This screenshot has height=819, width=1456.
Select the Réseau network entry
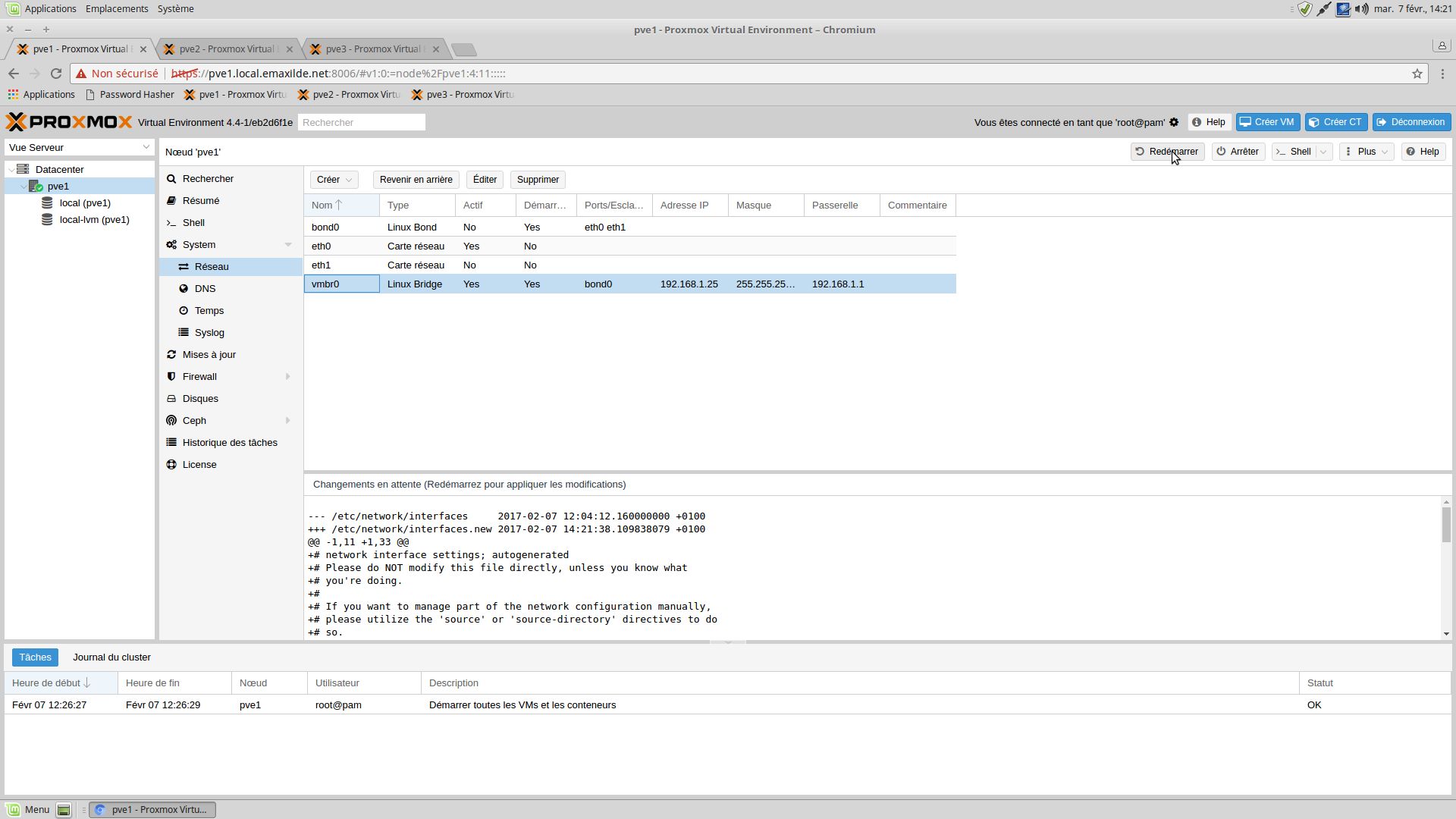click(x=231, y=267)
